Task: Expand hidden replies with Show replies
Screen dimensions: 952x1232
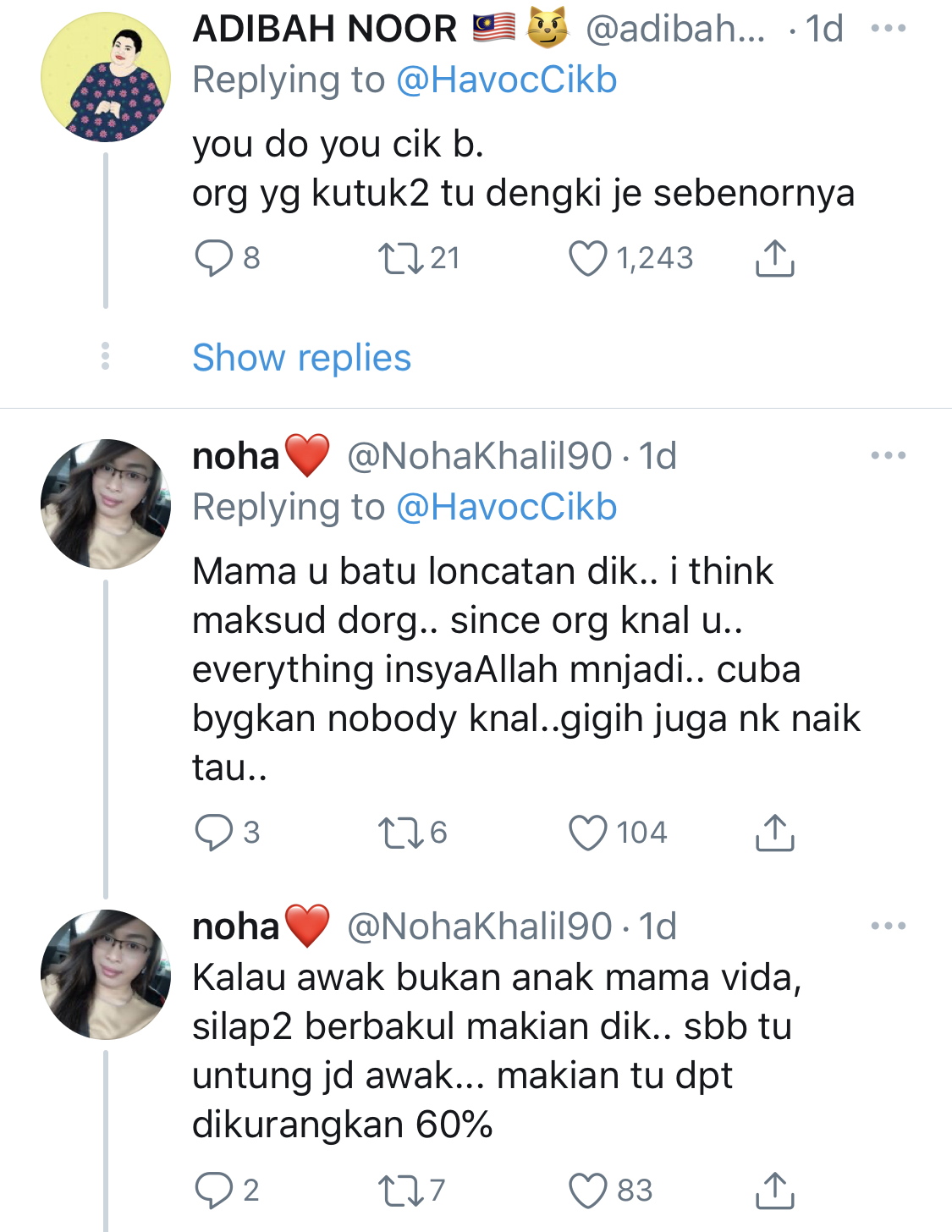Action: click(301, 358)
